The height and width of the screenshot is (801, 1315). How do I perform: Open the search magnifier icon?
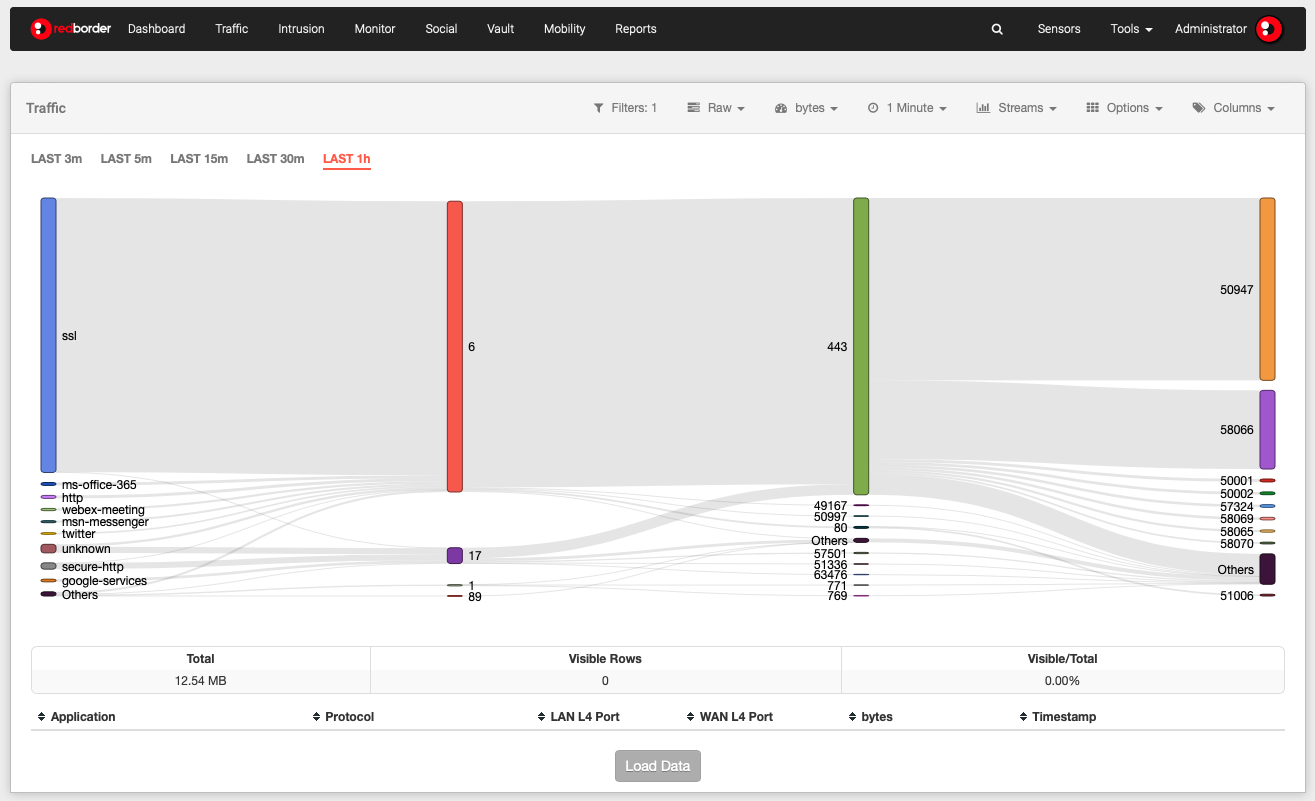997,29
